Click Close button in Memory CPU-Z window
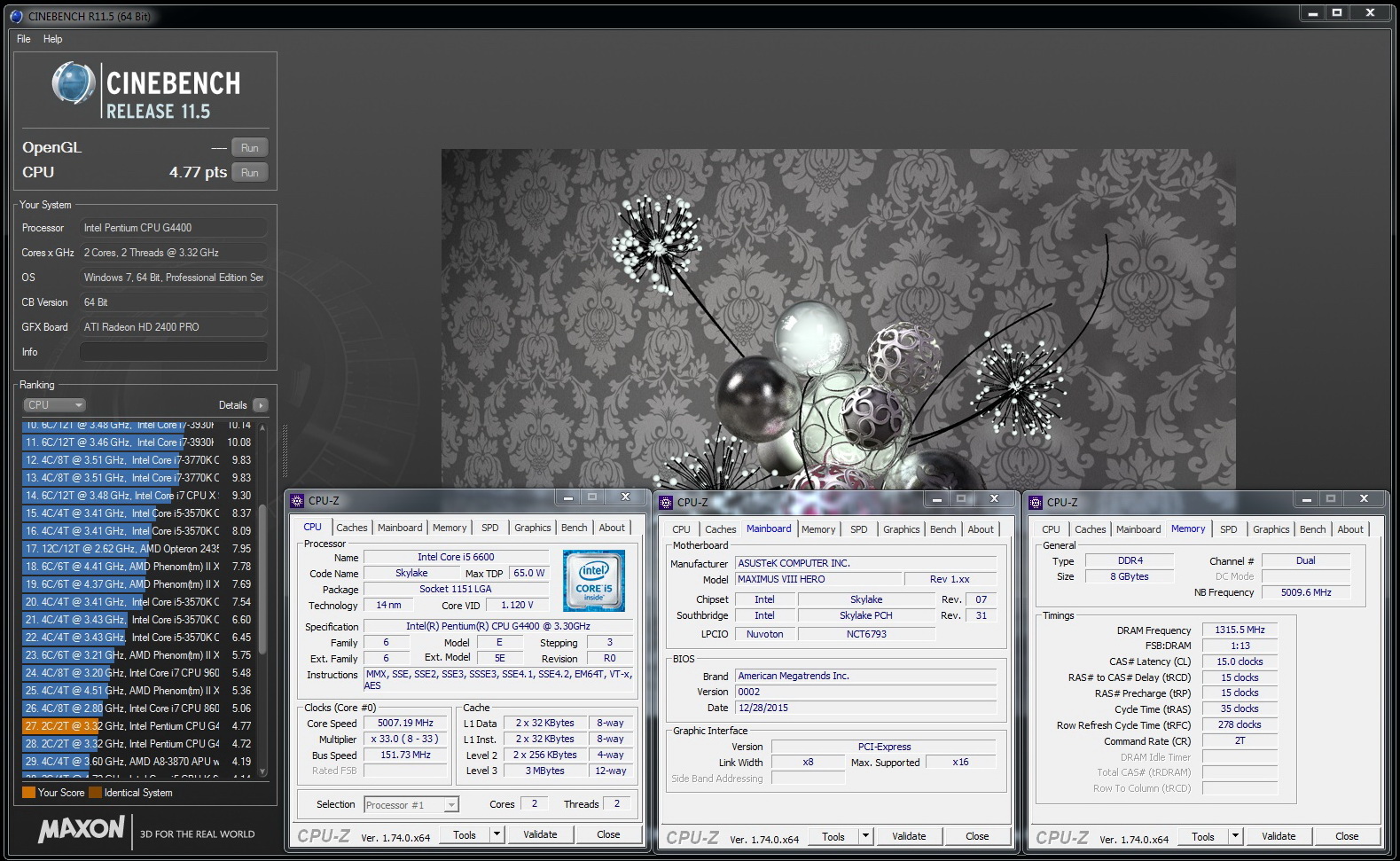Viewport: 1400px width, 861px height. coord(1347,836)
